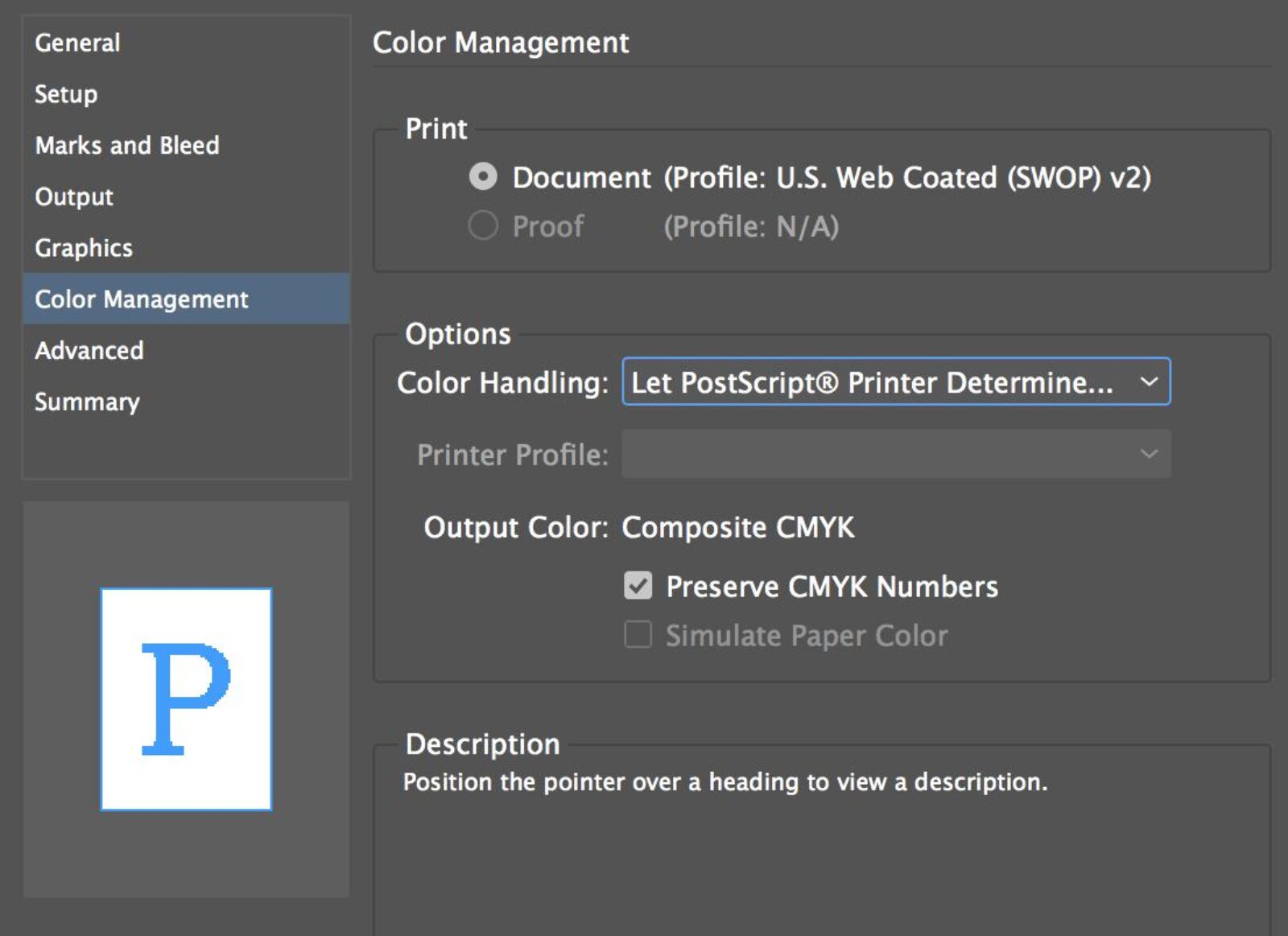
Task: Open the Output settings section
Action: coord(186,197)
